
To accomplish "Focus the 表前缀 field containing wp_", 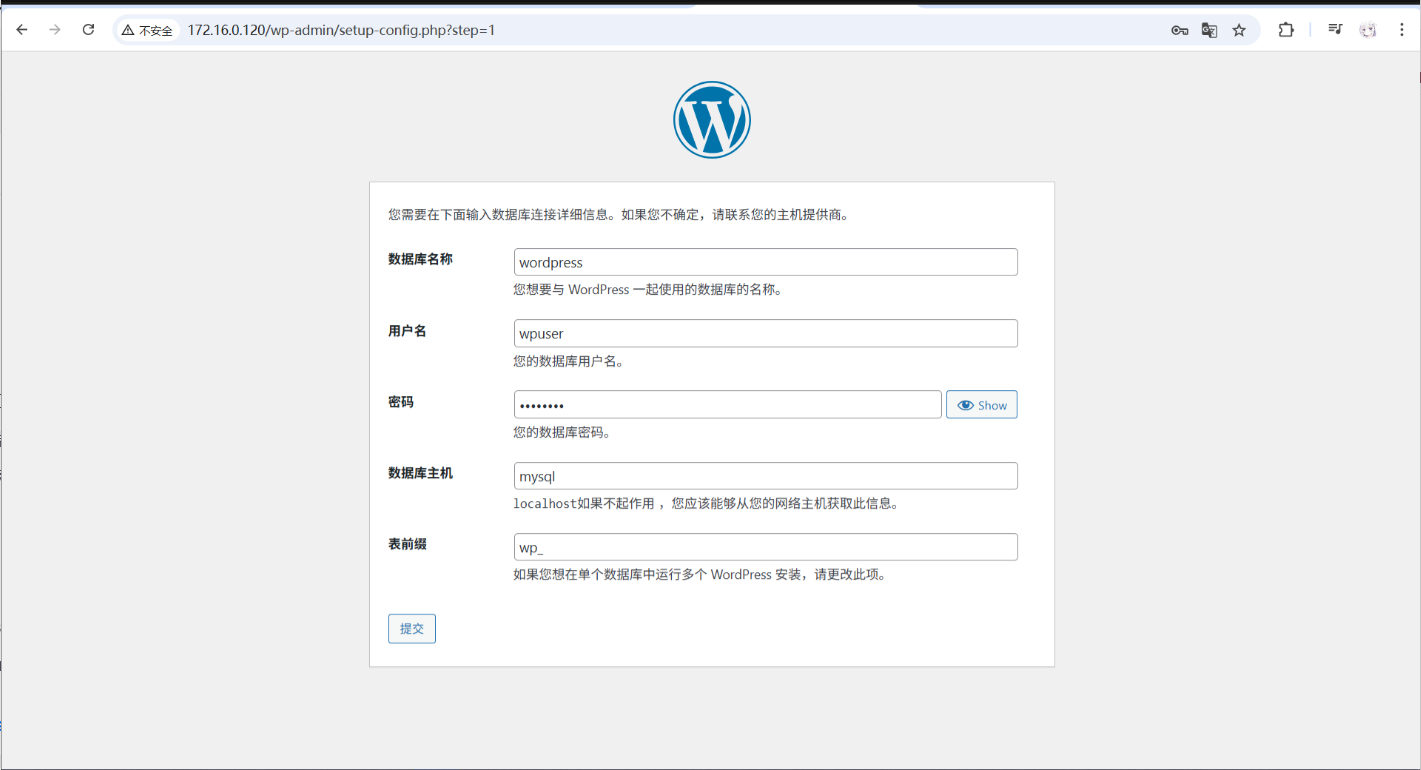I will click(765, 547).
